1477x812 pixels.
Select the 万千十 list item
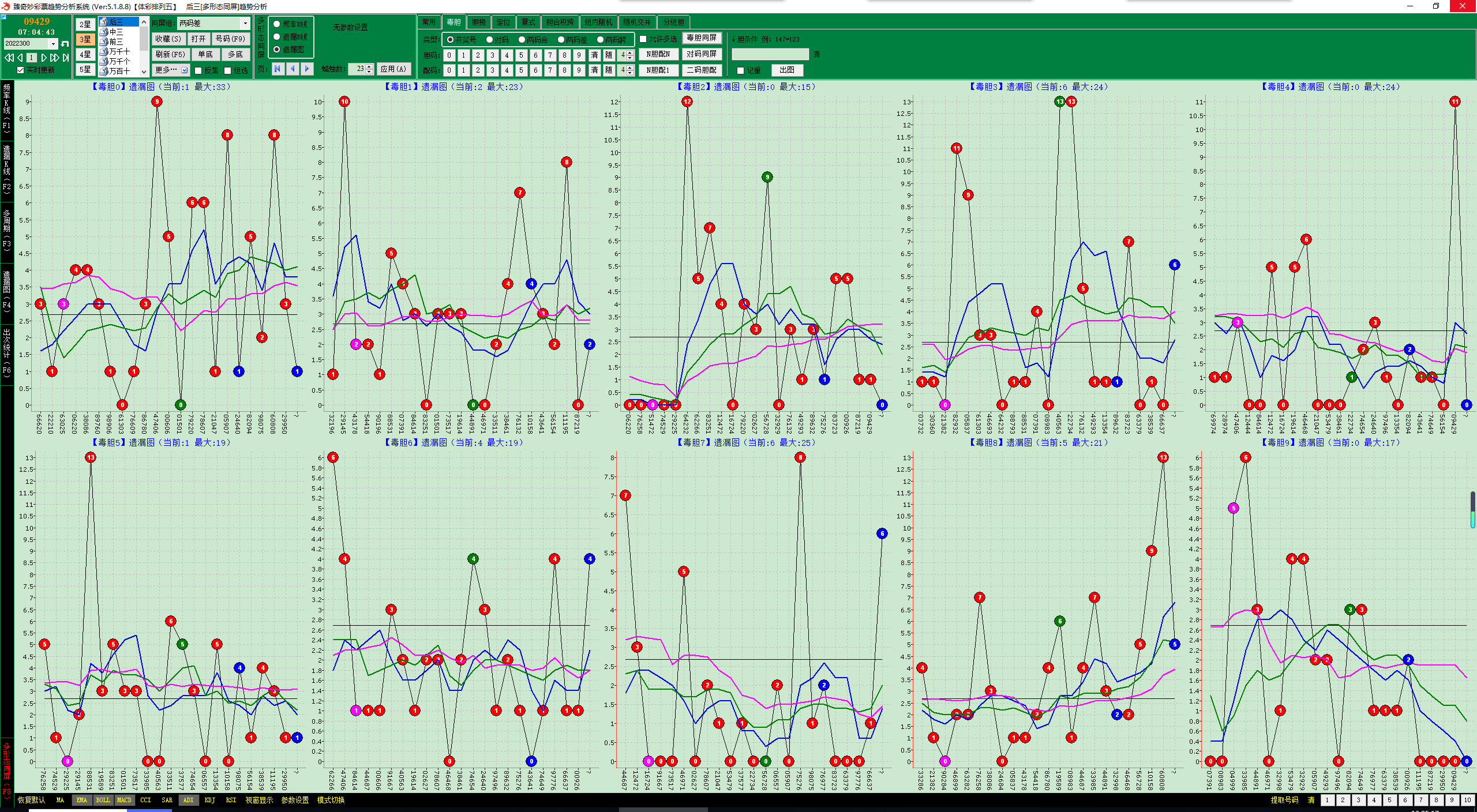coord(118,51)
